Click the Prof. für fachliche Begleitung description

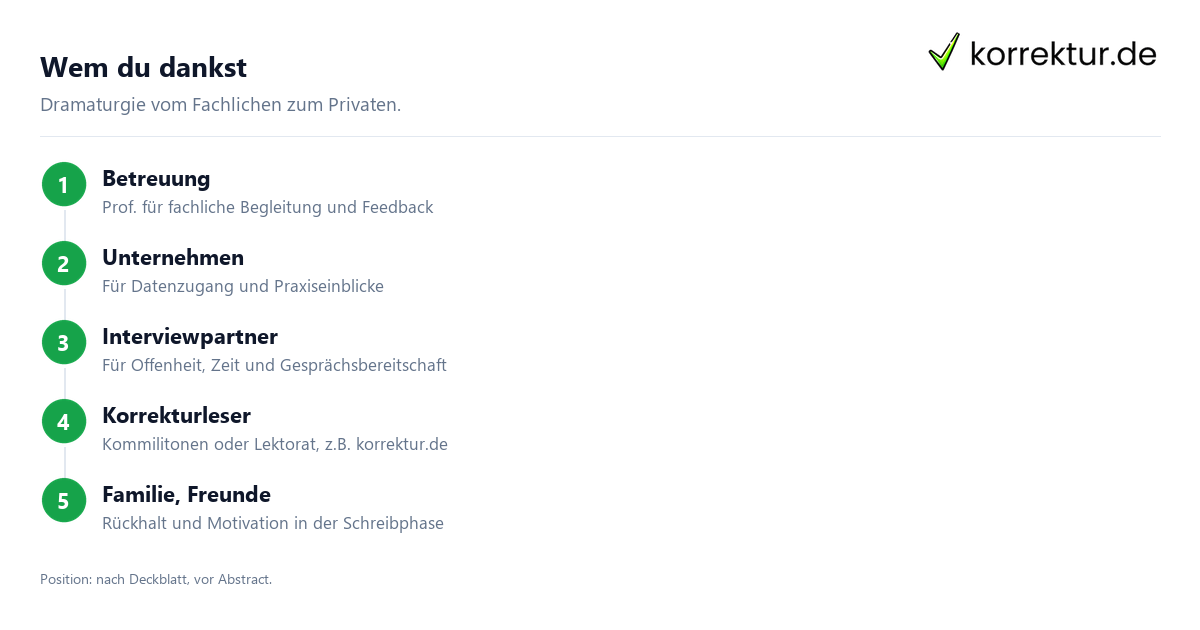(x=267, y=208)
